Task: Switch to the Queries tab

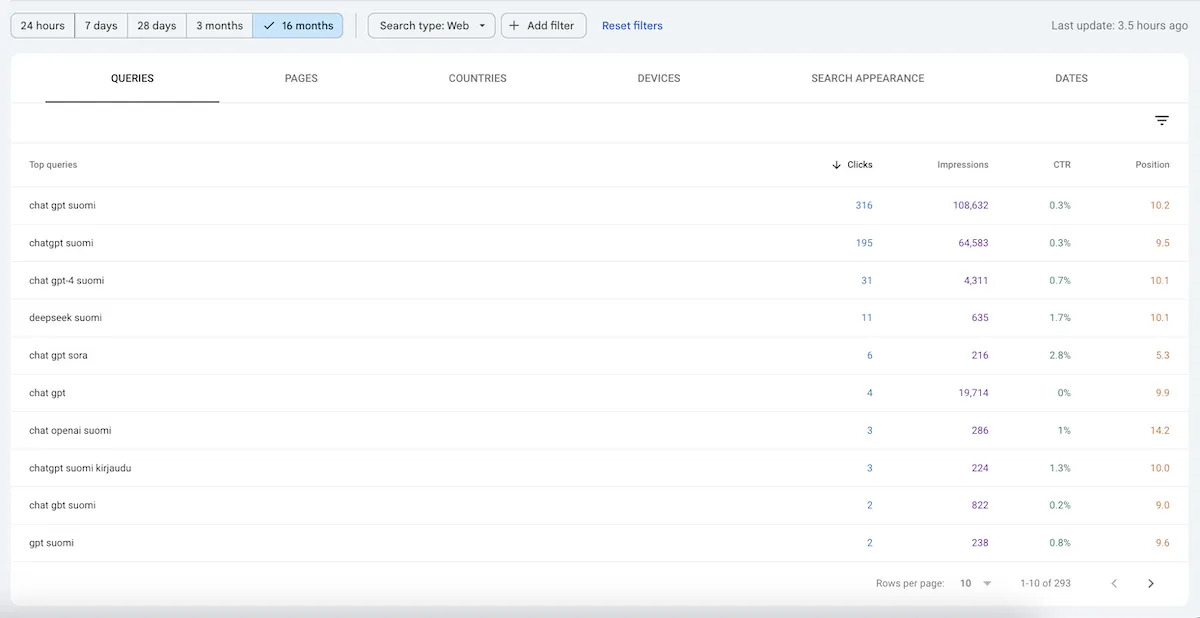Action: coord(132,78)
